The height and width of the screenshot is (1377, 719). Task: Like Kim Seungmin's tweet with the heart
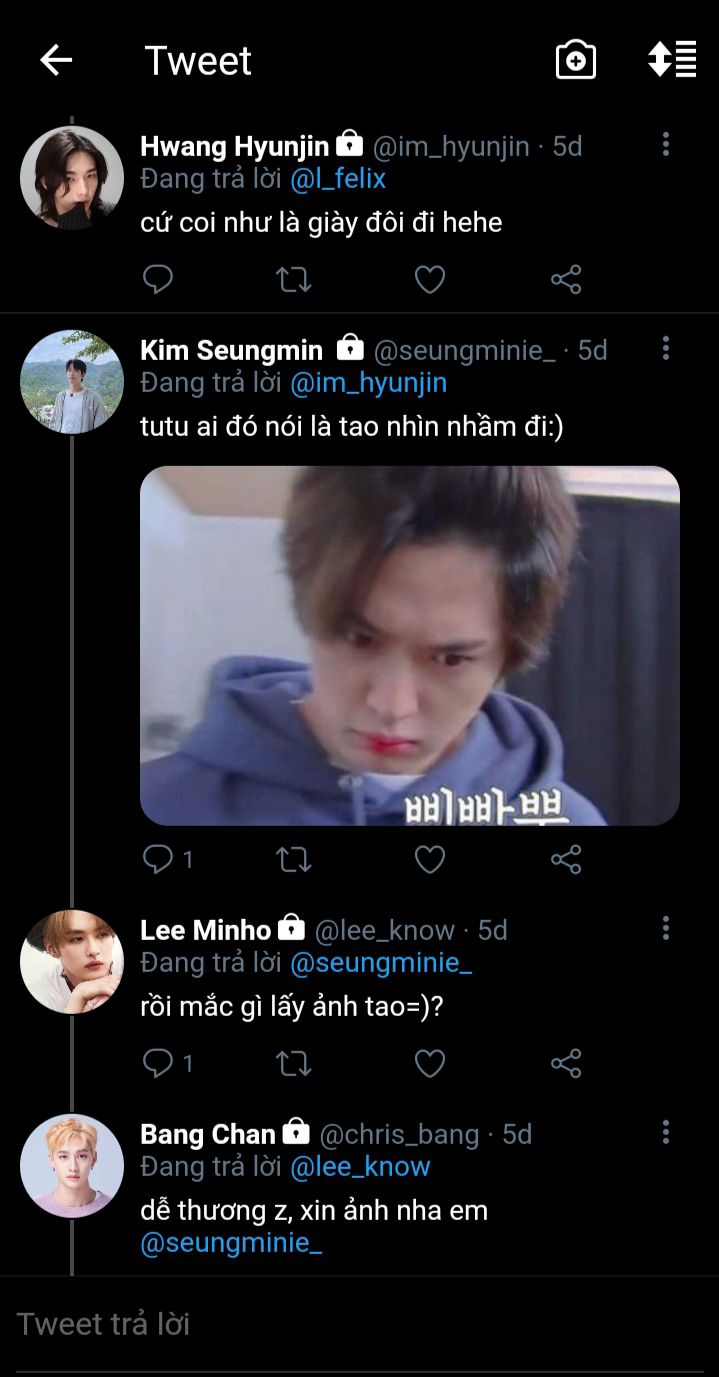tap(430, 859)
